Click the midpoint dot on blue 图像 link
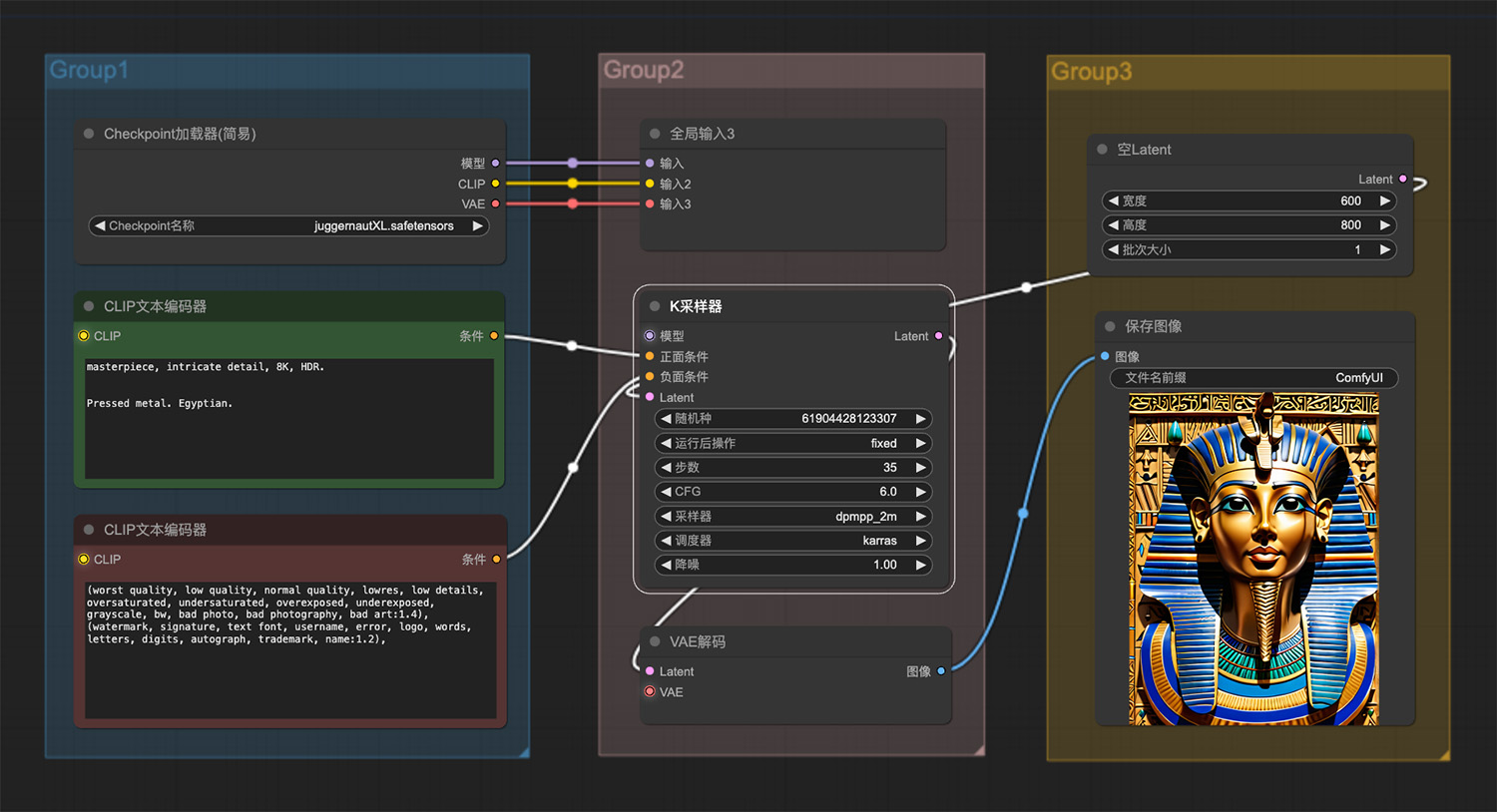This screenshot has height=812, width=1497. 1023,513
